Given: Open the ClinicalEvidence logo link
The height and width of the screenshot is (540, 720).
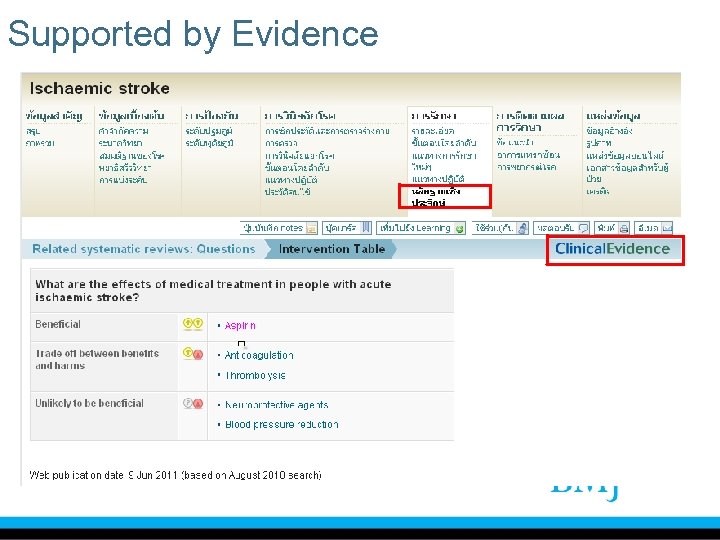Looking at the screenshot, I should click(613, 248).
